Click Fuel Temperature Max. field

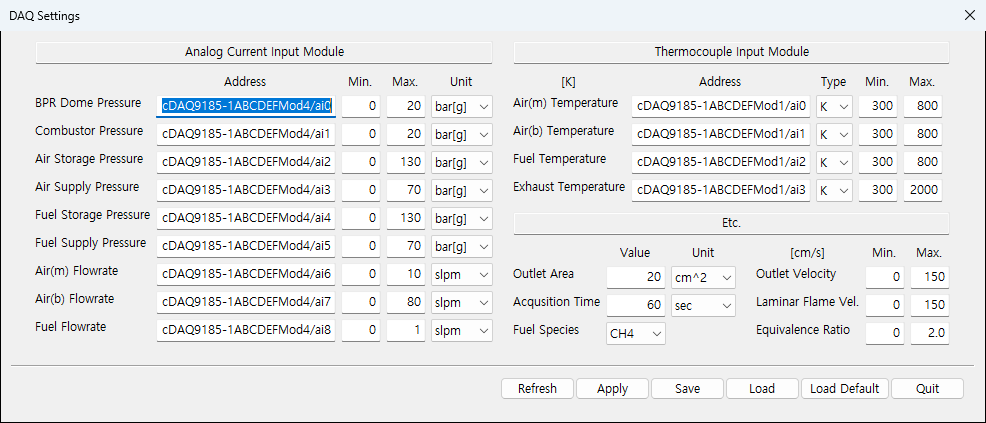point(922,162)
